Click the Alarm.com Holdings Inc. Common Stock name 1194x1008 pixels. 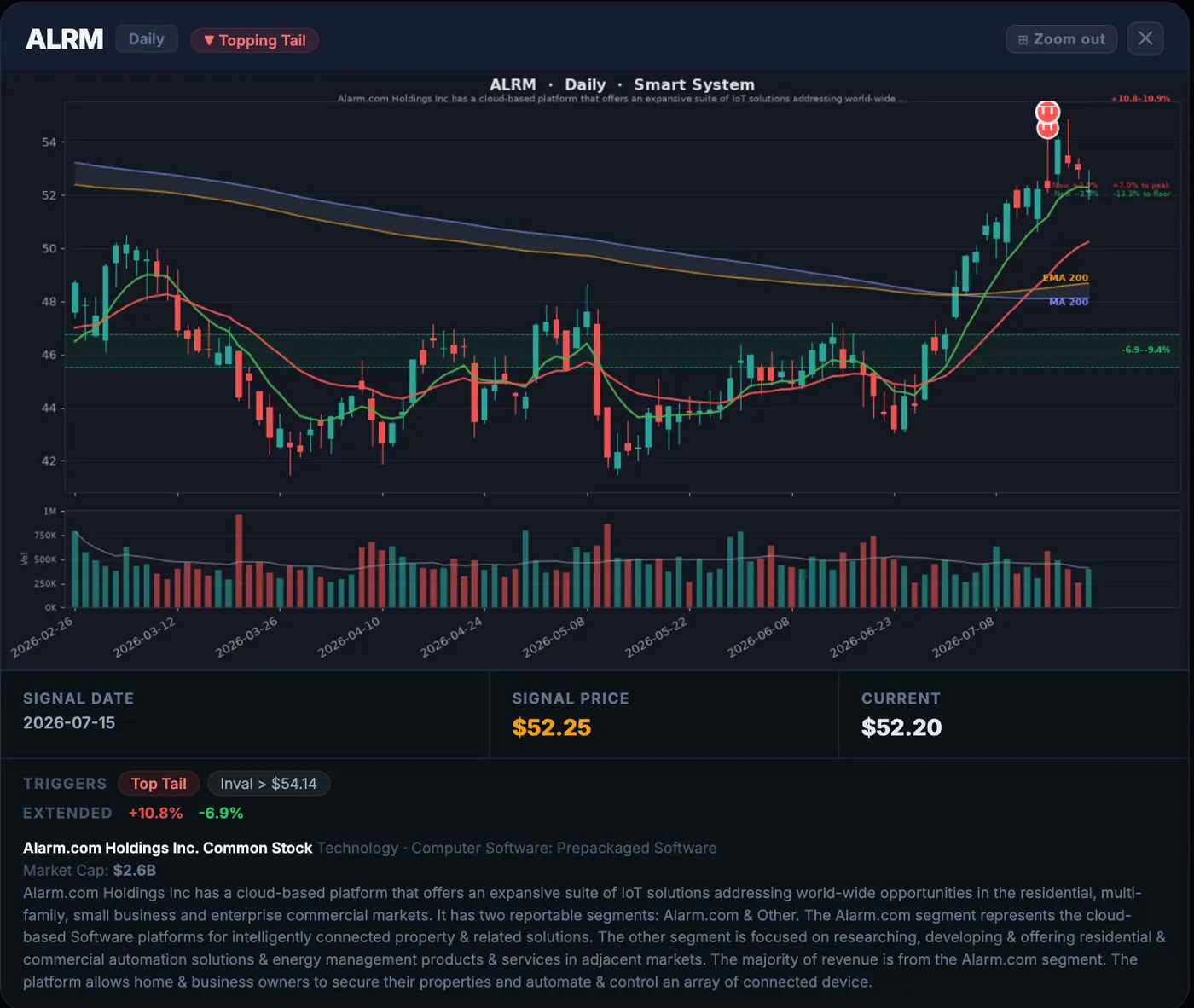[x=168, y=848]
